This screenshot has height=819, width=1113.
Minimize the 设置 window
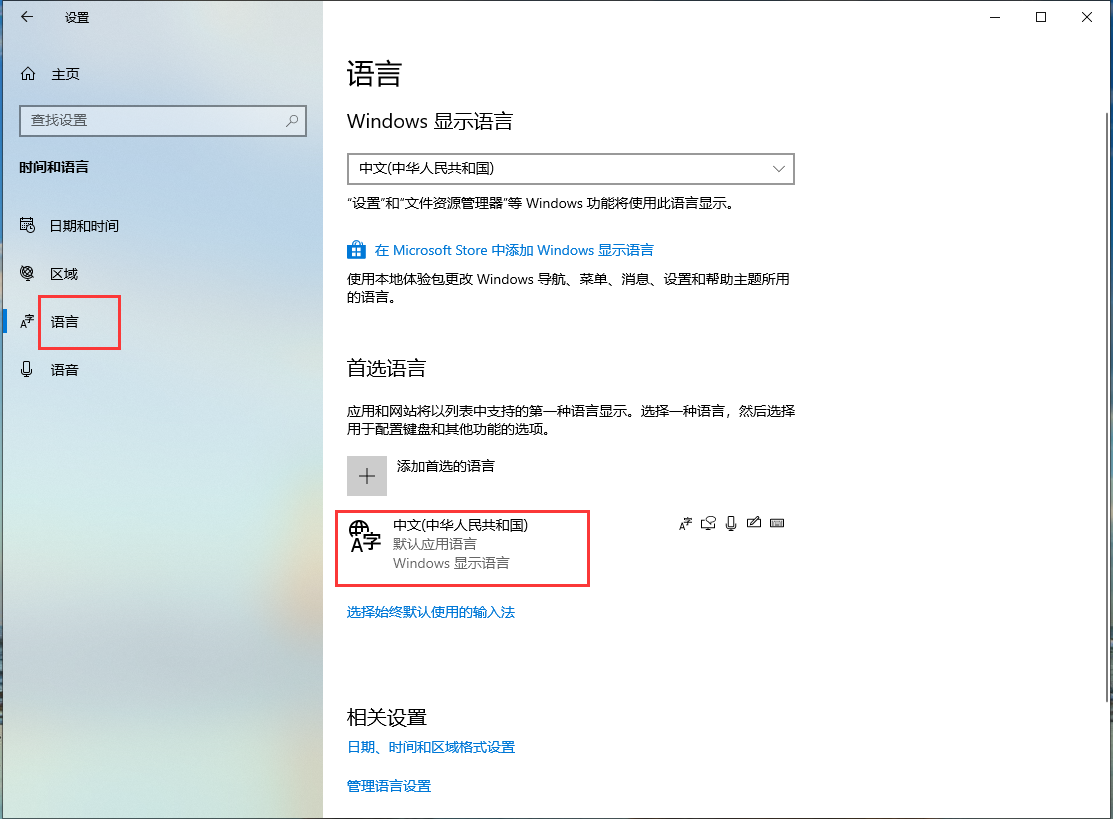tap(995, 17)
